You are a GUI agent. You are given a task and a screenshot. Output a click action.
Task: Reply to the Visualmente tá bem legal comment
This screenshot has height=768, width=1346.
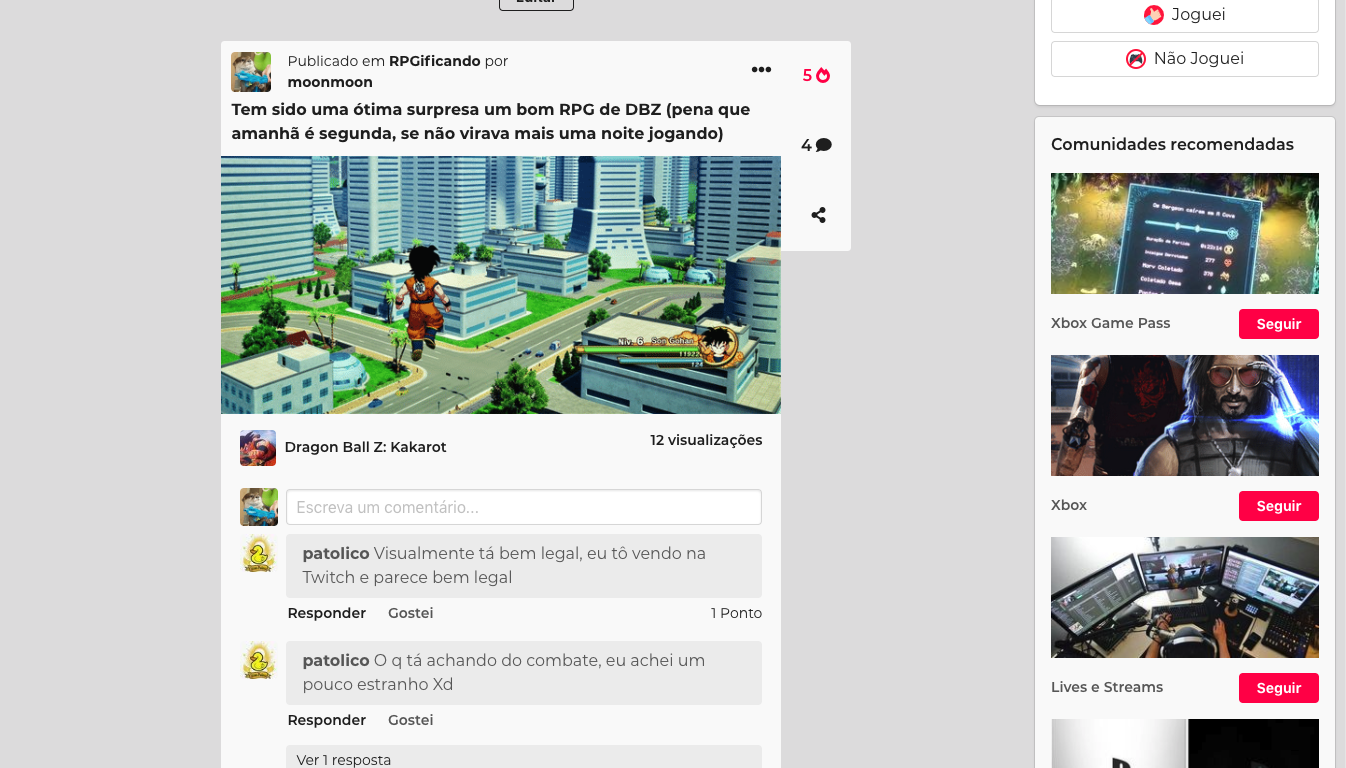pyautogui.click(x=327, y=613)
